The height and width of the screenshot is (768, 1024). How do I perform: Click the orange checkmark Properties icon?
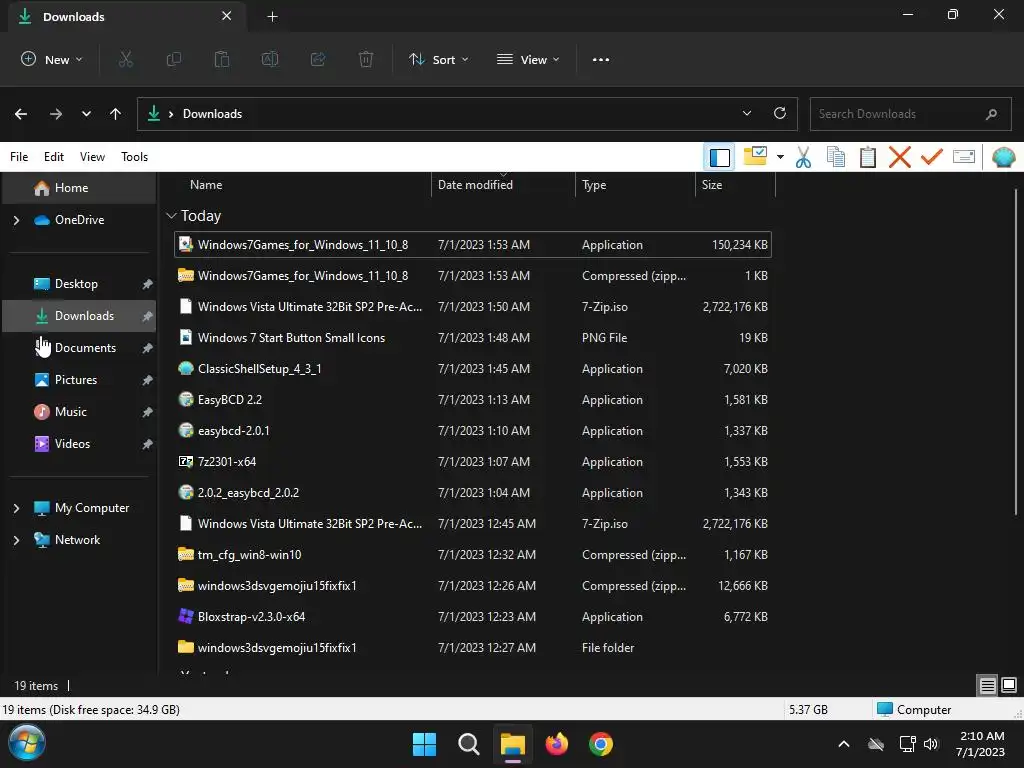[932, 157]
